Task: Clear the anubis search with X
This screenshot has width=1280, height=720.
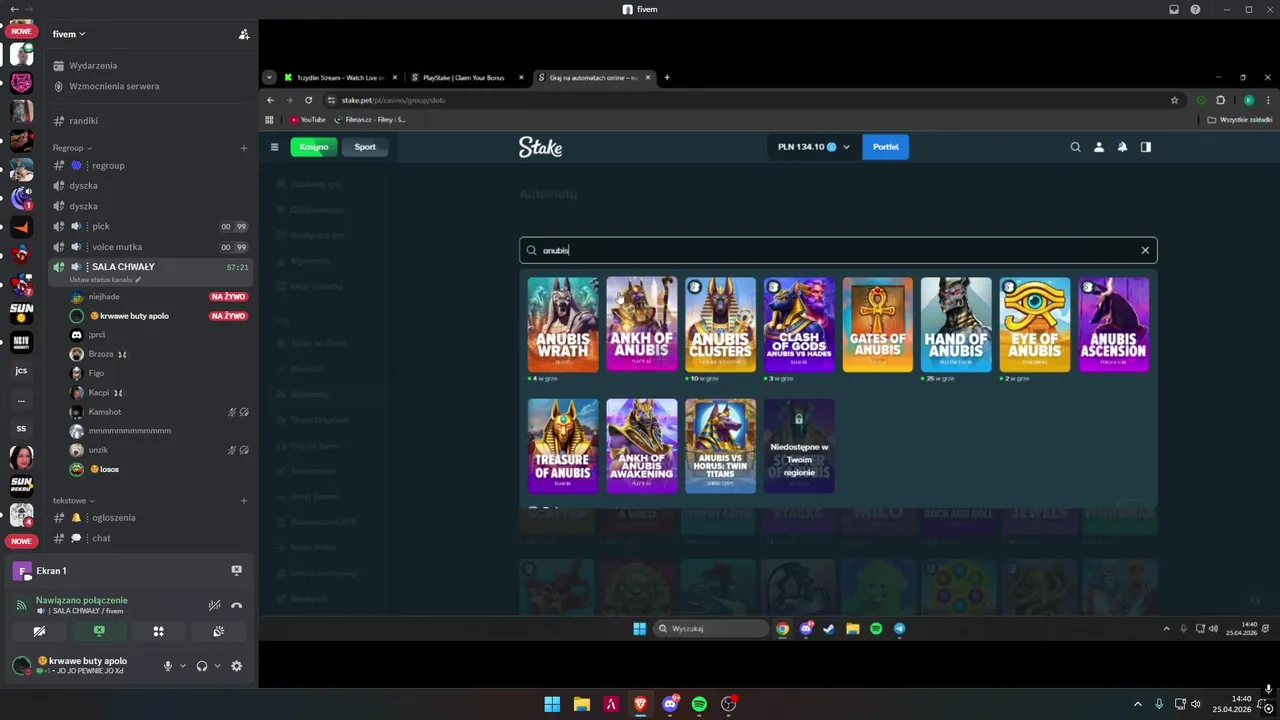Action: (1145, 250)
